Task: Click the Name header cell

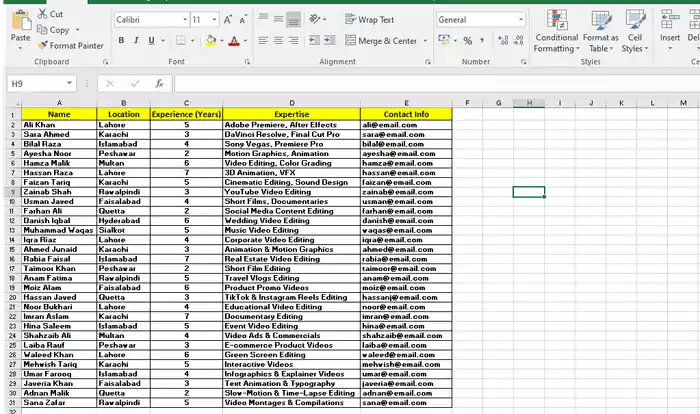Action: coord(59,114)
